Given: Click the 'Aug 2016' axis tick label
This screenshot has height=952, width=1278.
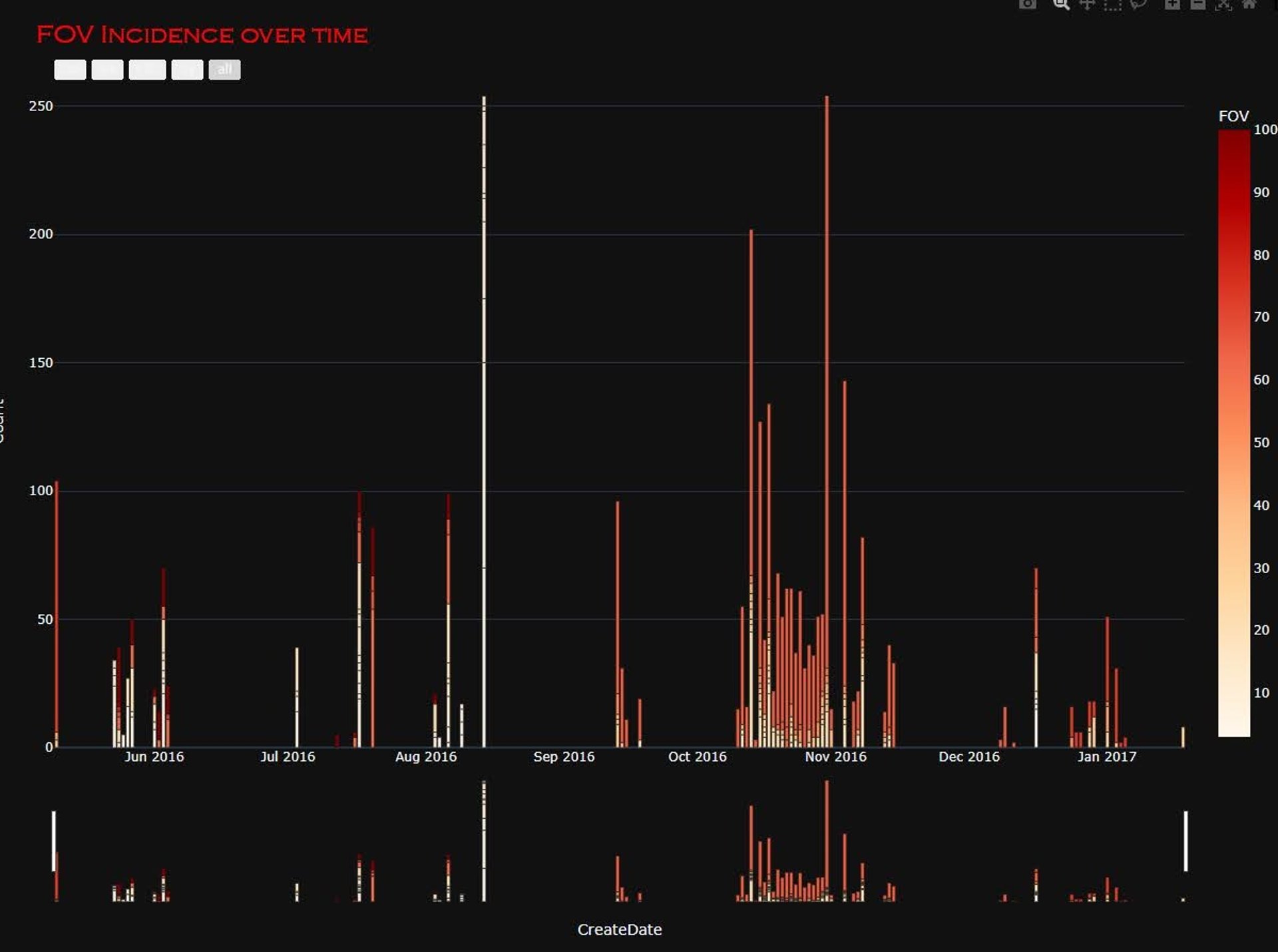Looking at the screenshot, I should [x=426, y=756].
